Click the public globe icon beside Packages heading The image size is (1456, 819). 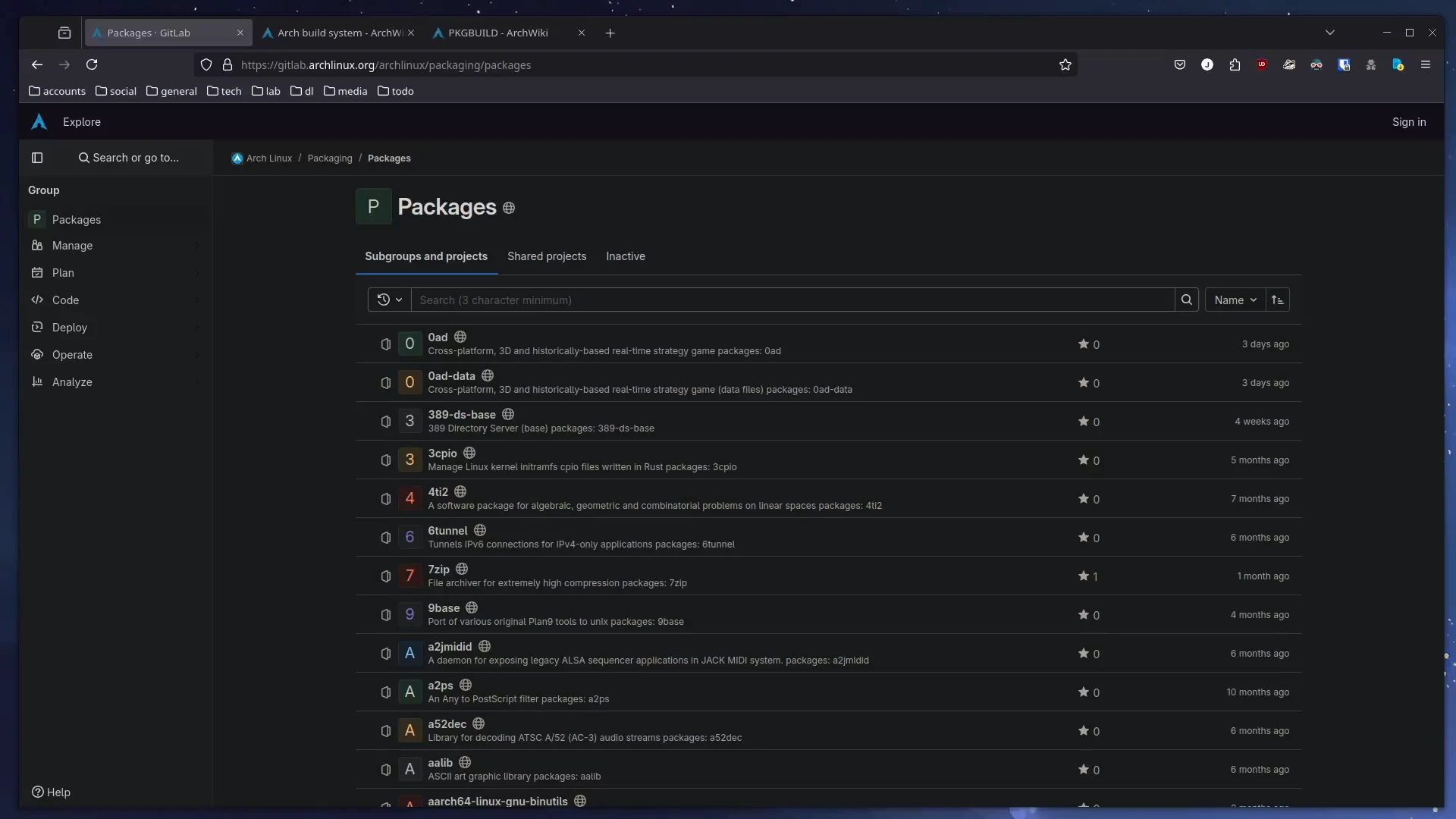pyautogui.click(x=509, y=208)
